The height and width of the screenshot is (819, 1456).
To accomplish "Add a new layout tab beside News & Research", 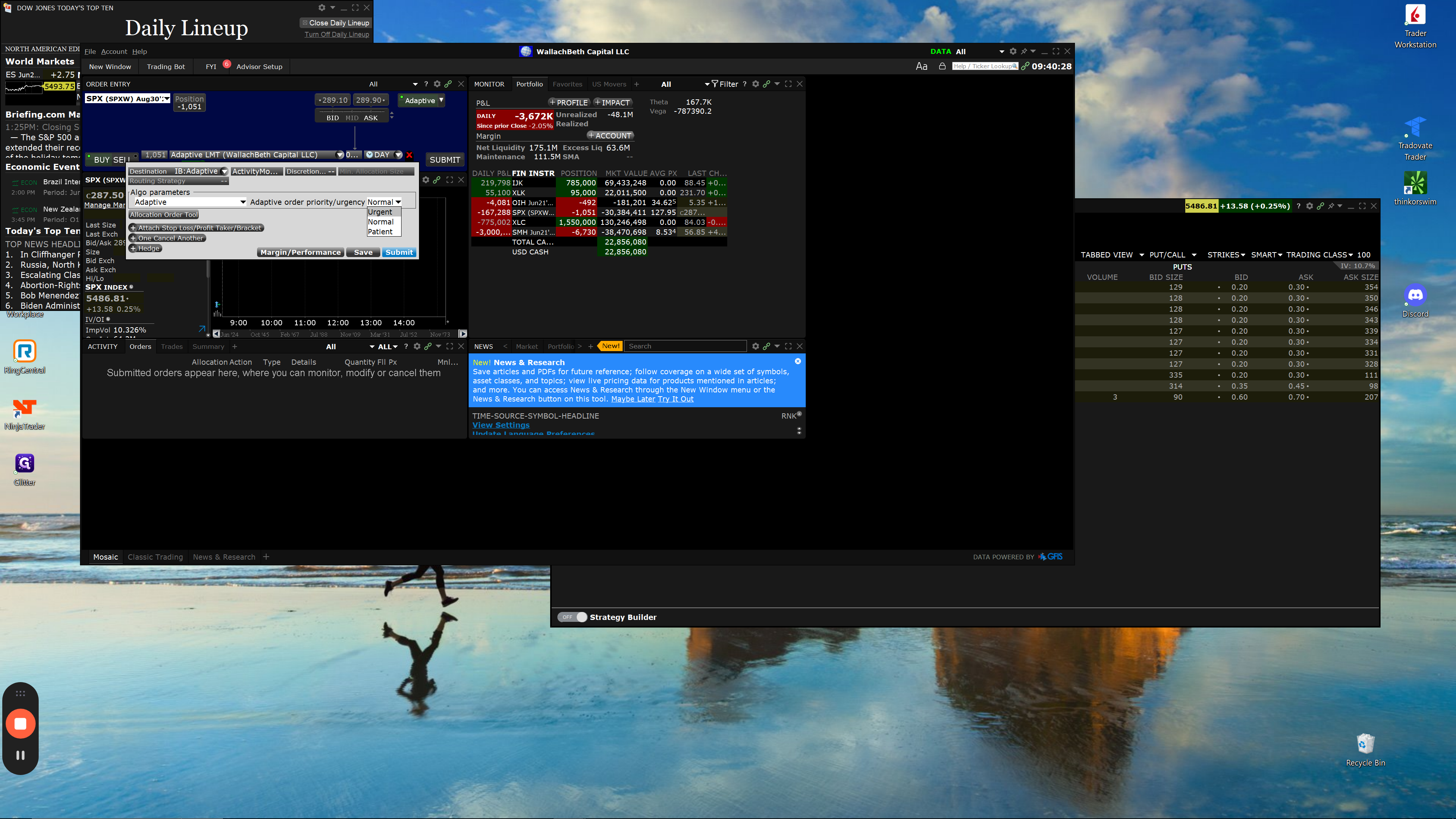I will click(266, 557).
